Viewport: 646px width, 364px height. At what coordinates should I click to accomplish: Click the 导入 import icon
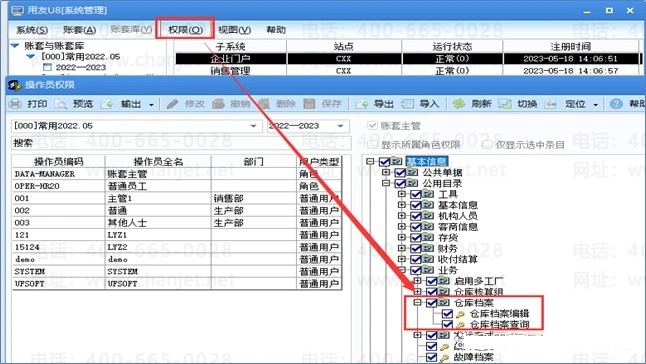(x=407, y=104)
